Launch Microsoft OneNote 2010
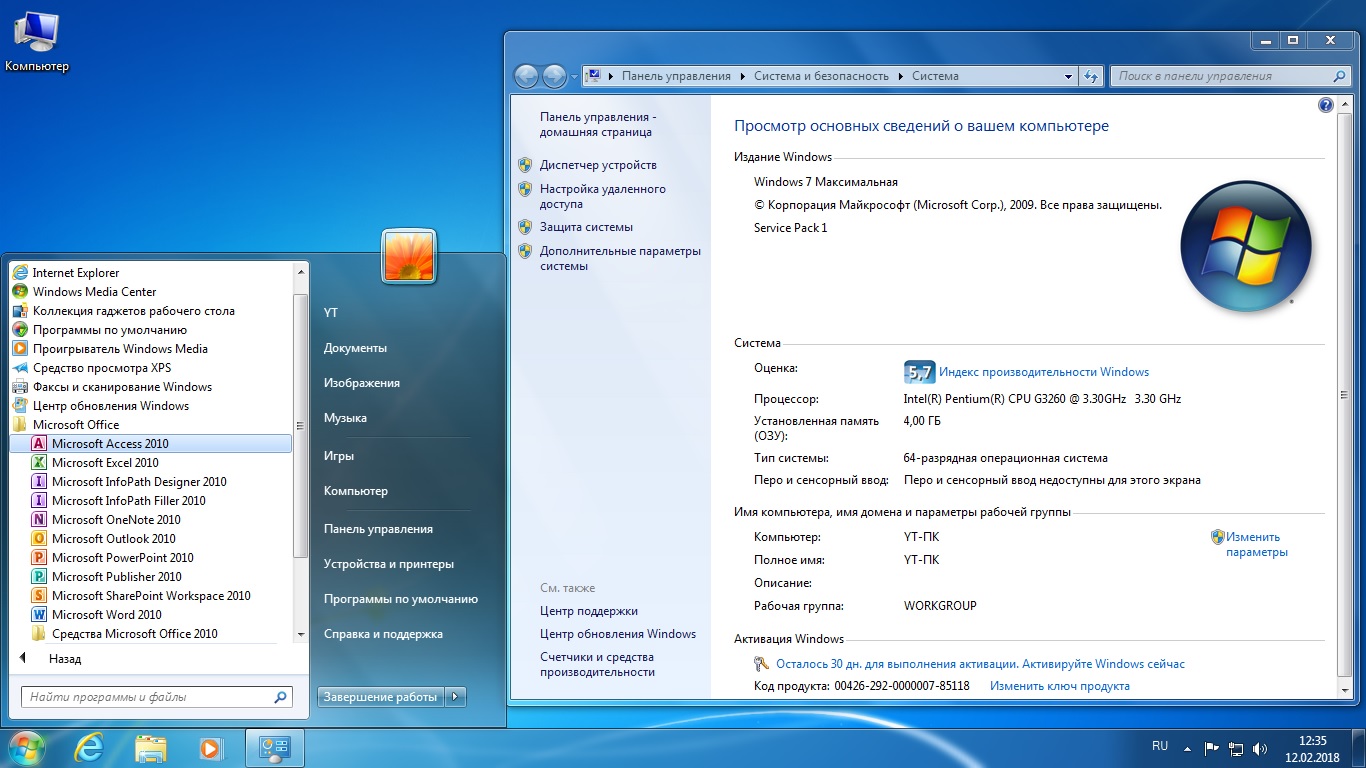 coord(116,520)
